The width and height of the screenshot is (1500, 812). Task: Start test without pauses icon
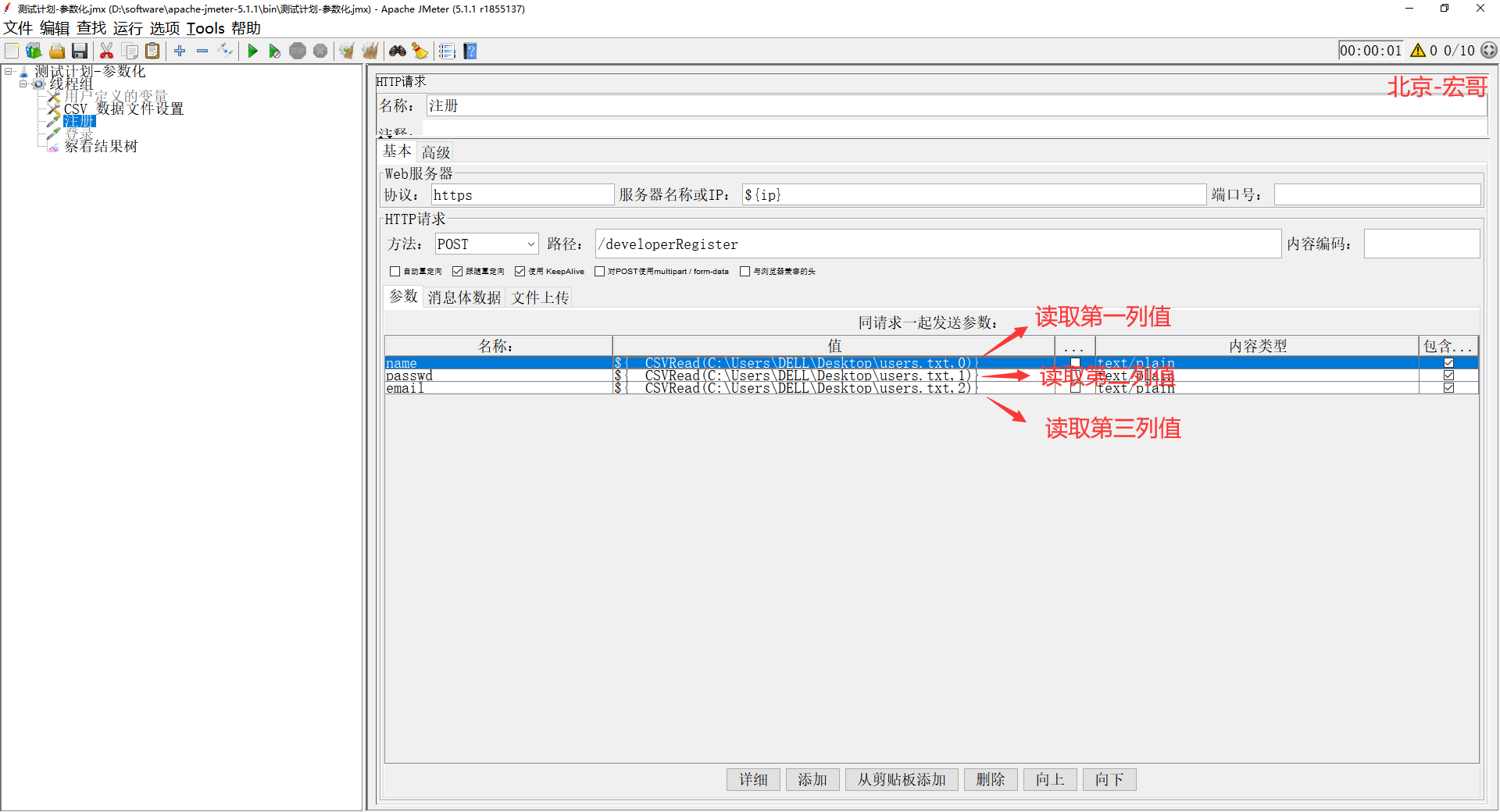tap(275, 51)
